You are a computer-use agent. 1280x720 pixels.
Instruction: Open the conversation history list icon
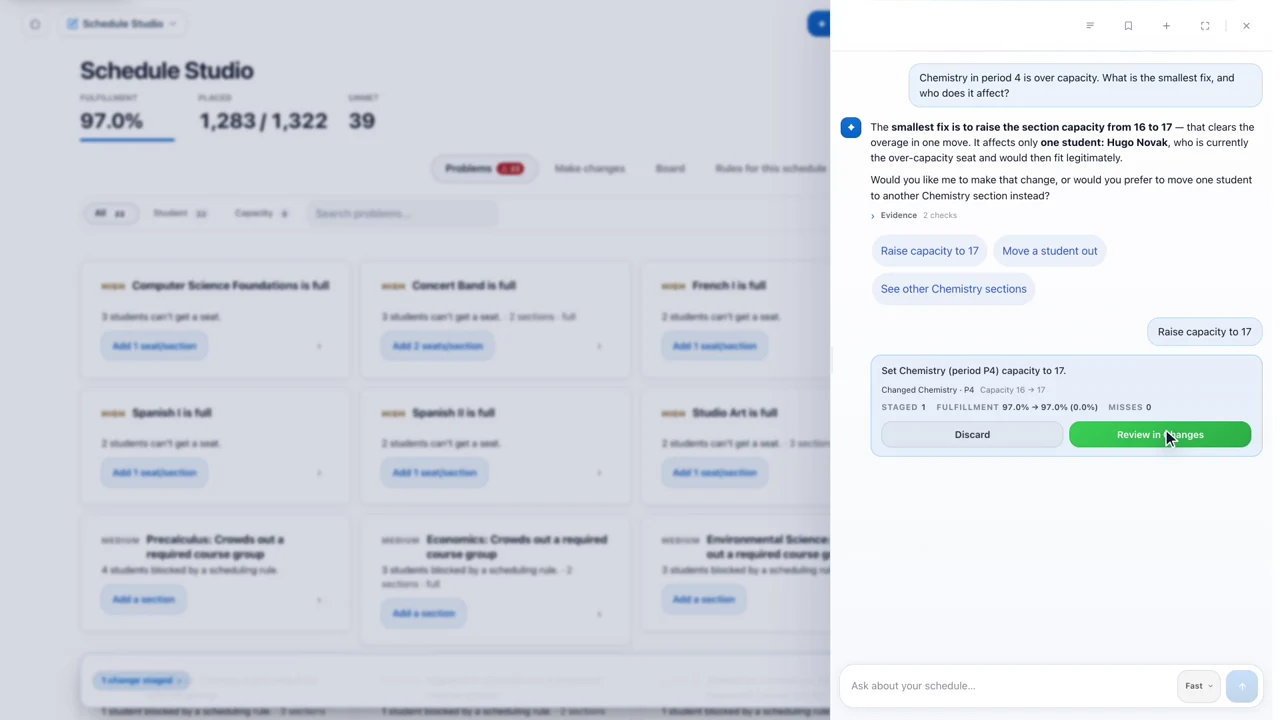click(x=1090, y=26)
